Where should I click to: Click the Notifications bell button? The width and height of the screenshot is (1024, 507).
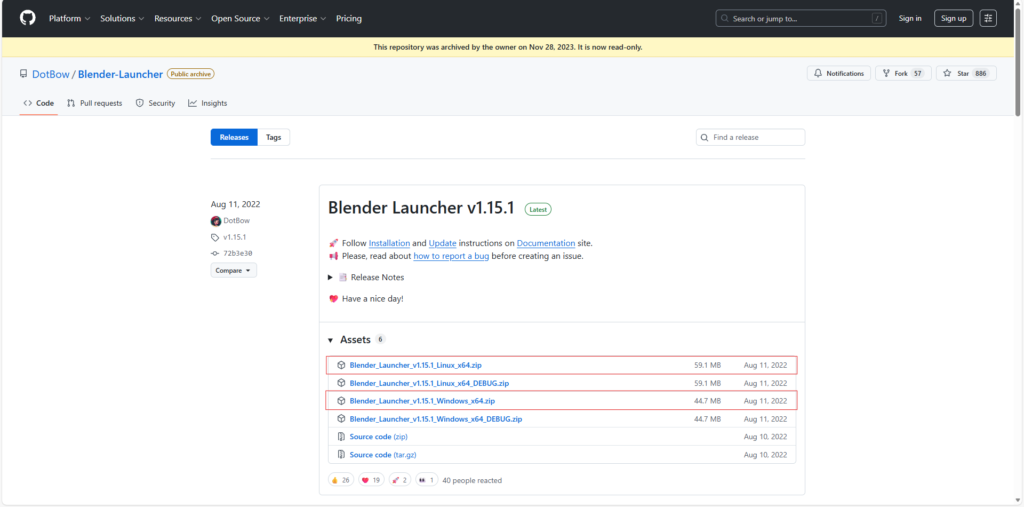coord(838,74)
